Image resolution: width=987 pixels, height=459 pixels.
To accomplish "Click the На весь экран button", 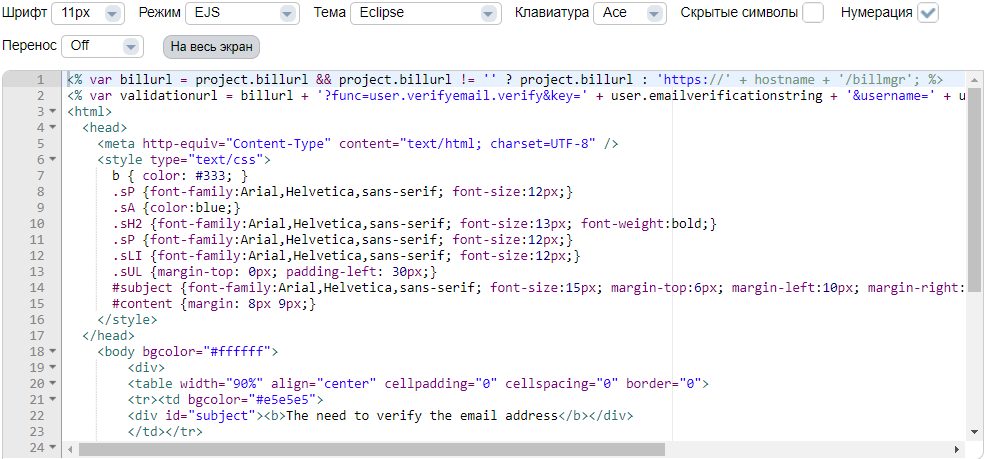I will click(x=212, y=47).
